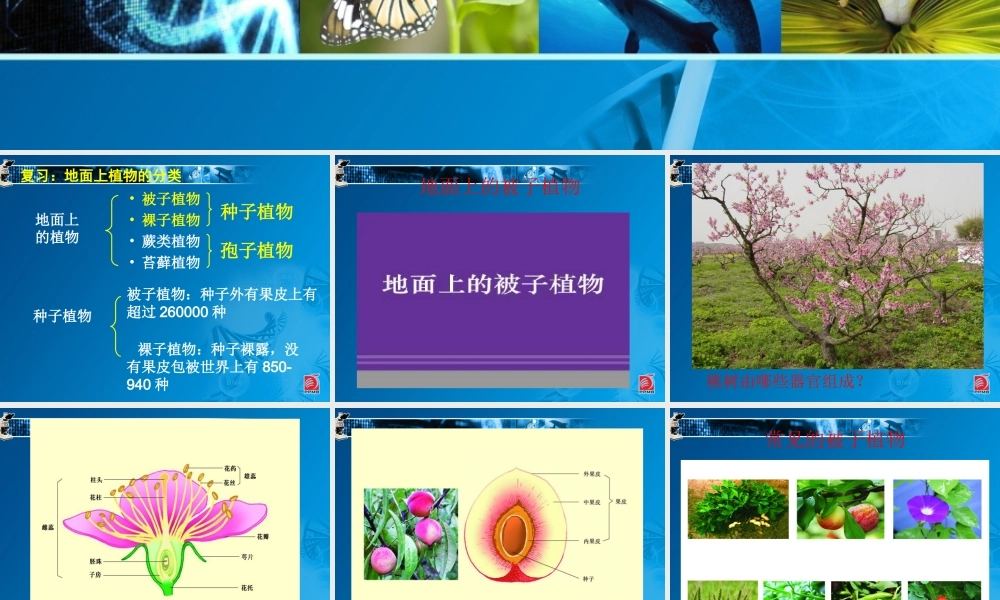Click the 萼片 label in flower diagram

pos(247,557)
